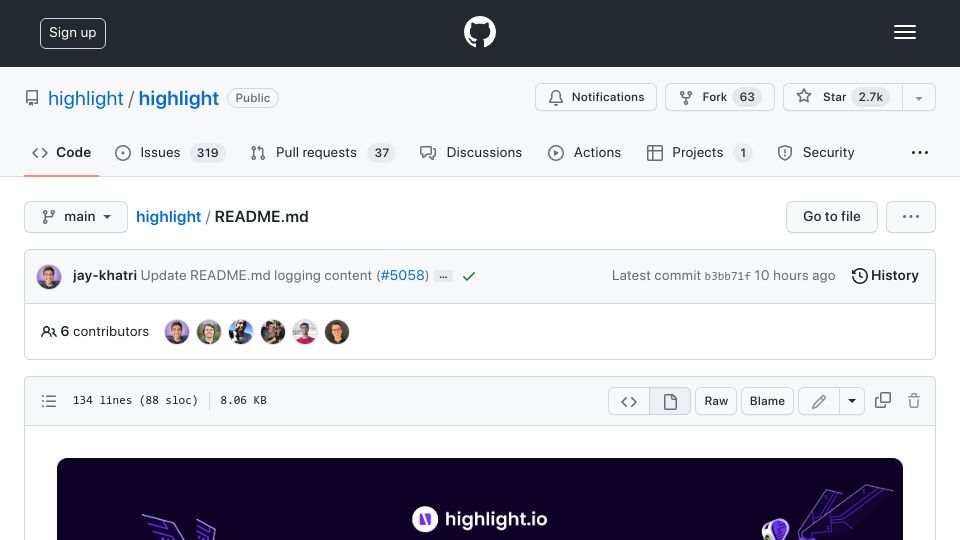The width and height of the screenshot is (960, 540).
Task: View the Projects tab
Action: coord(699,152)
